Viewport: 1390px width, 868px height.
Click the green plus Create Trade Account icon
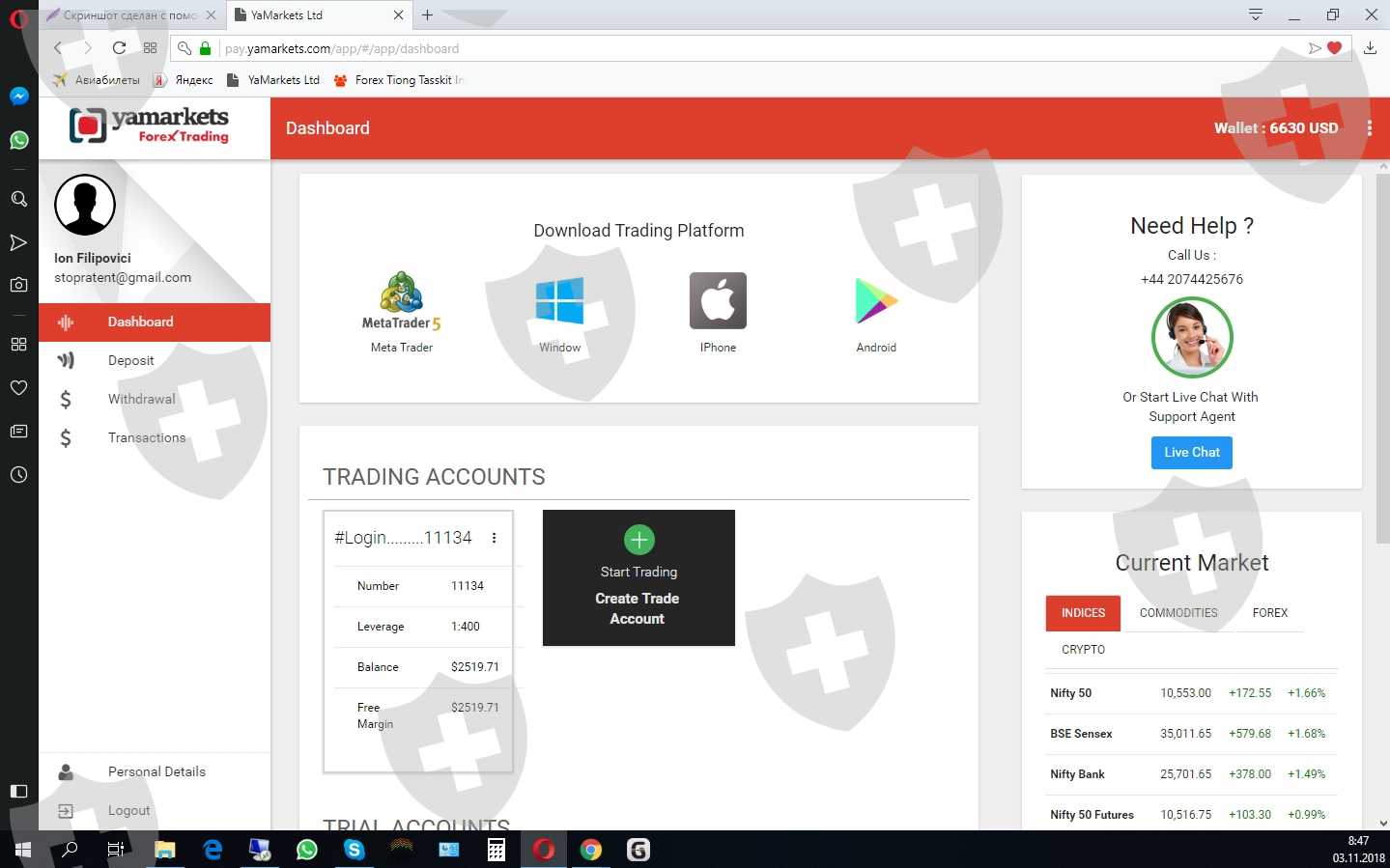[638, 540]
